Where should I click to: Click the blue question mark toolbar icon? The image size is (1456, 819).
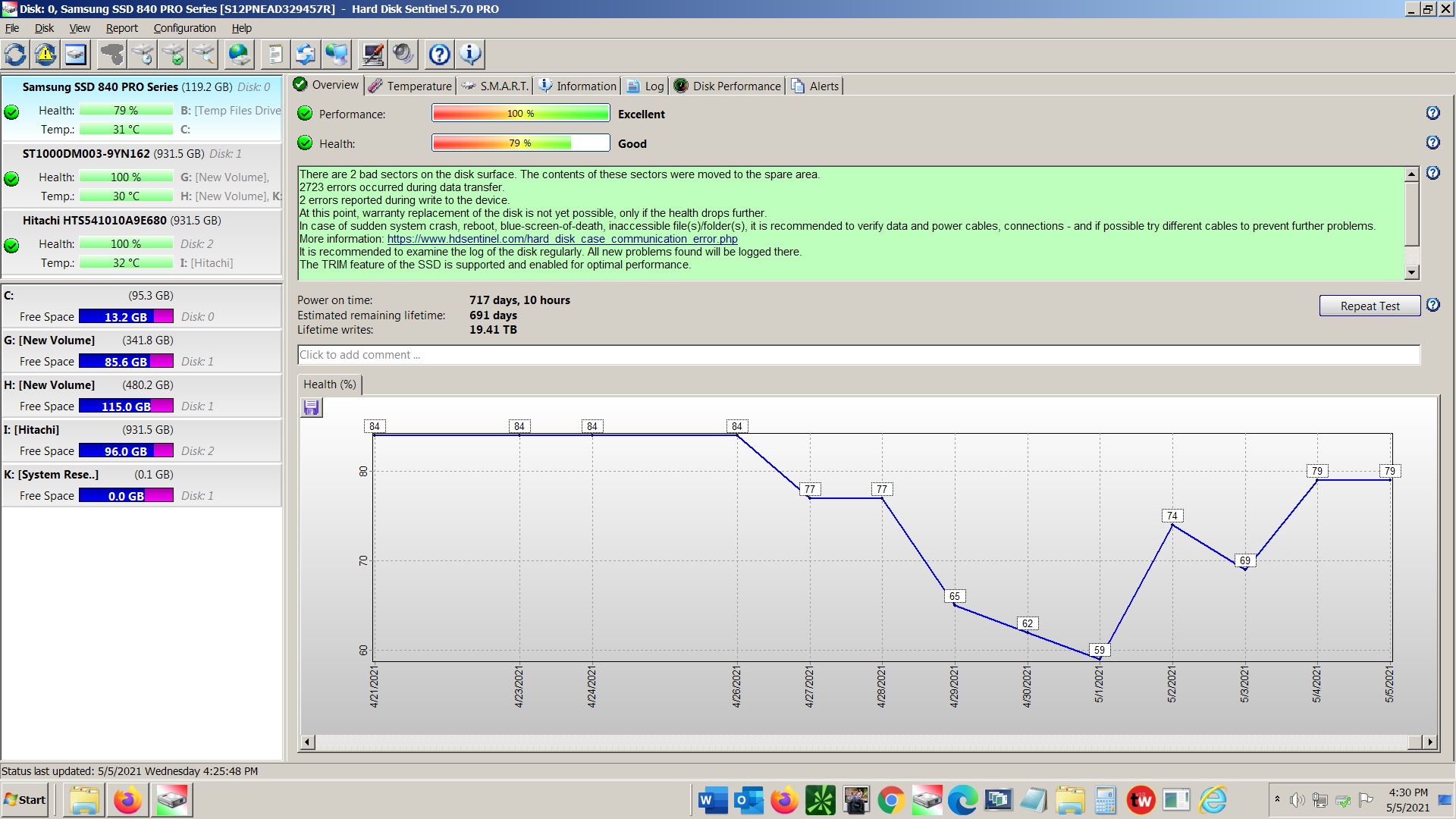pyautogui.click(x=439, y=55)
